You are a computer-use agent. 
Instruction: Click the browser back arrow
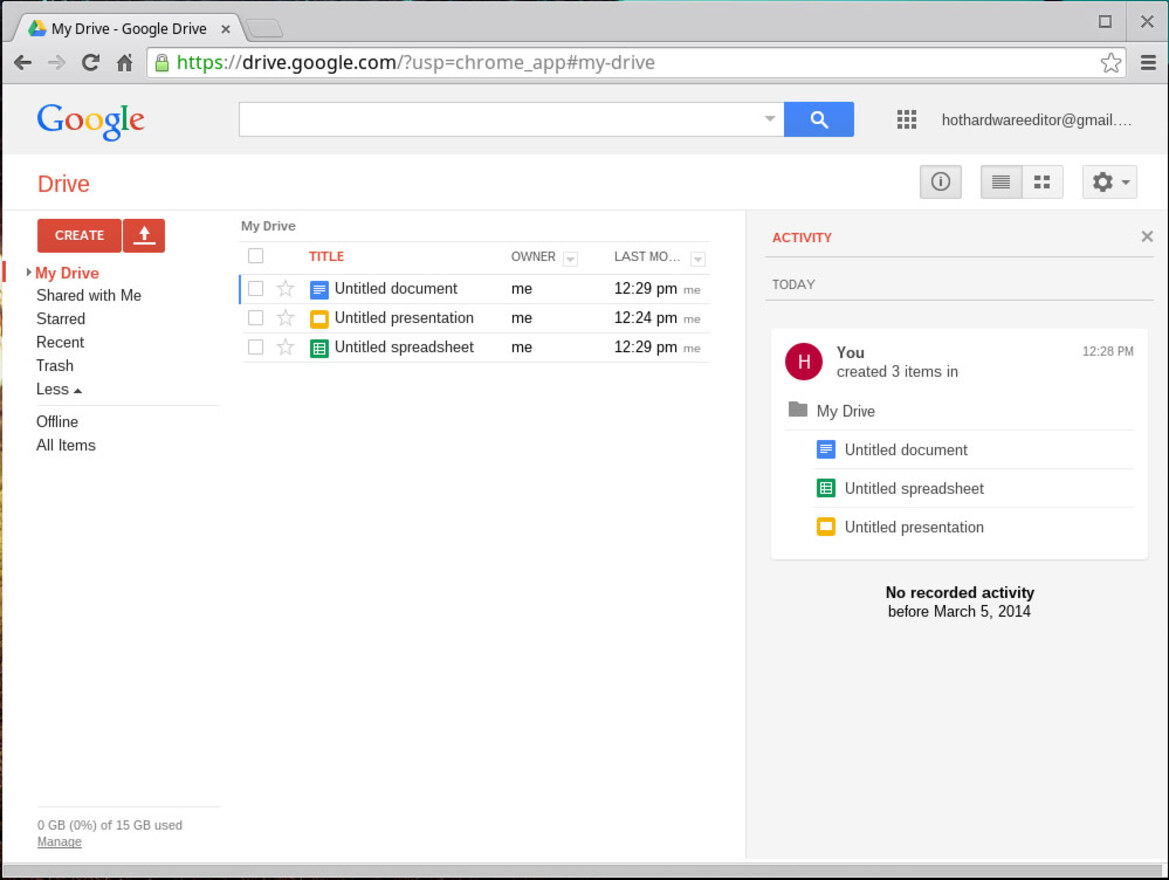click(23, 63)
